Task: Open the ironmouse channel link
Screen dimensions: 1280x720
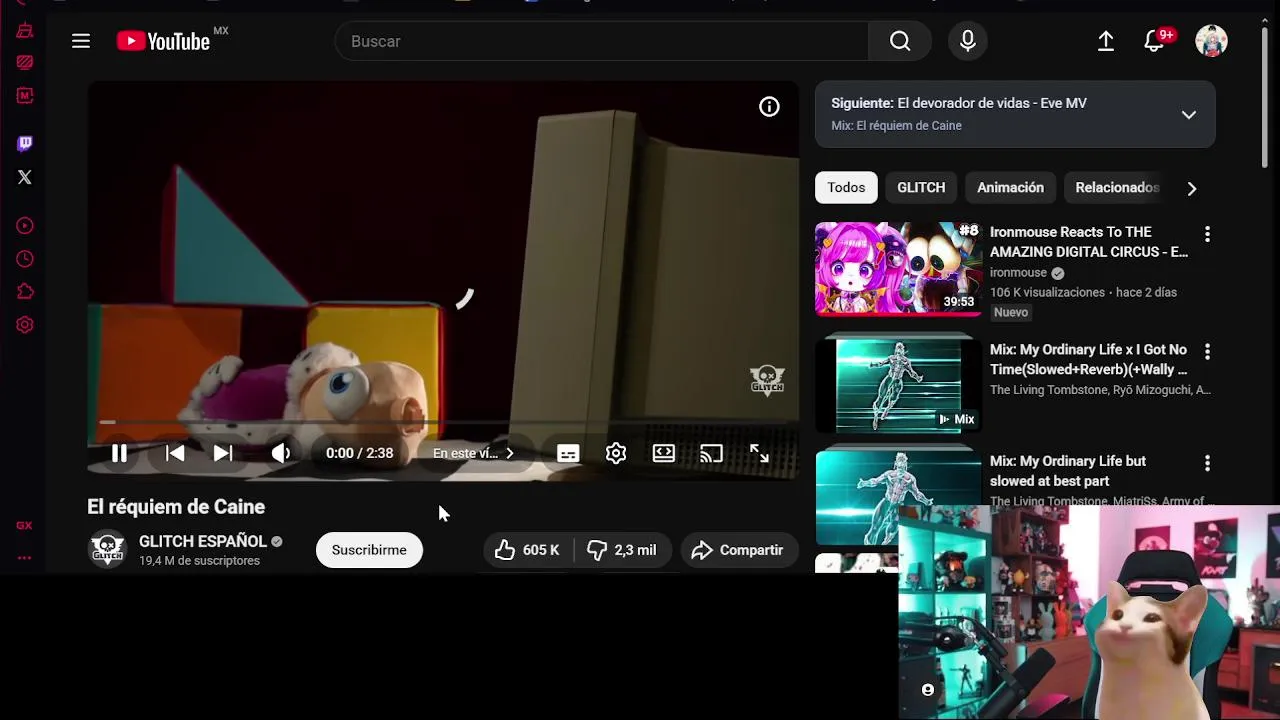Action: click(1018, 272)
